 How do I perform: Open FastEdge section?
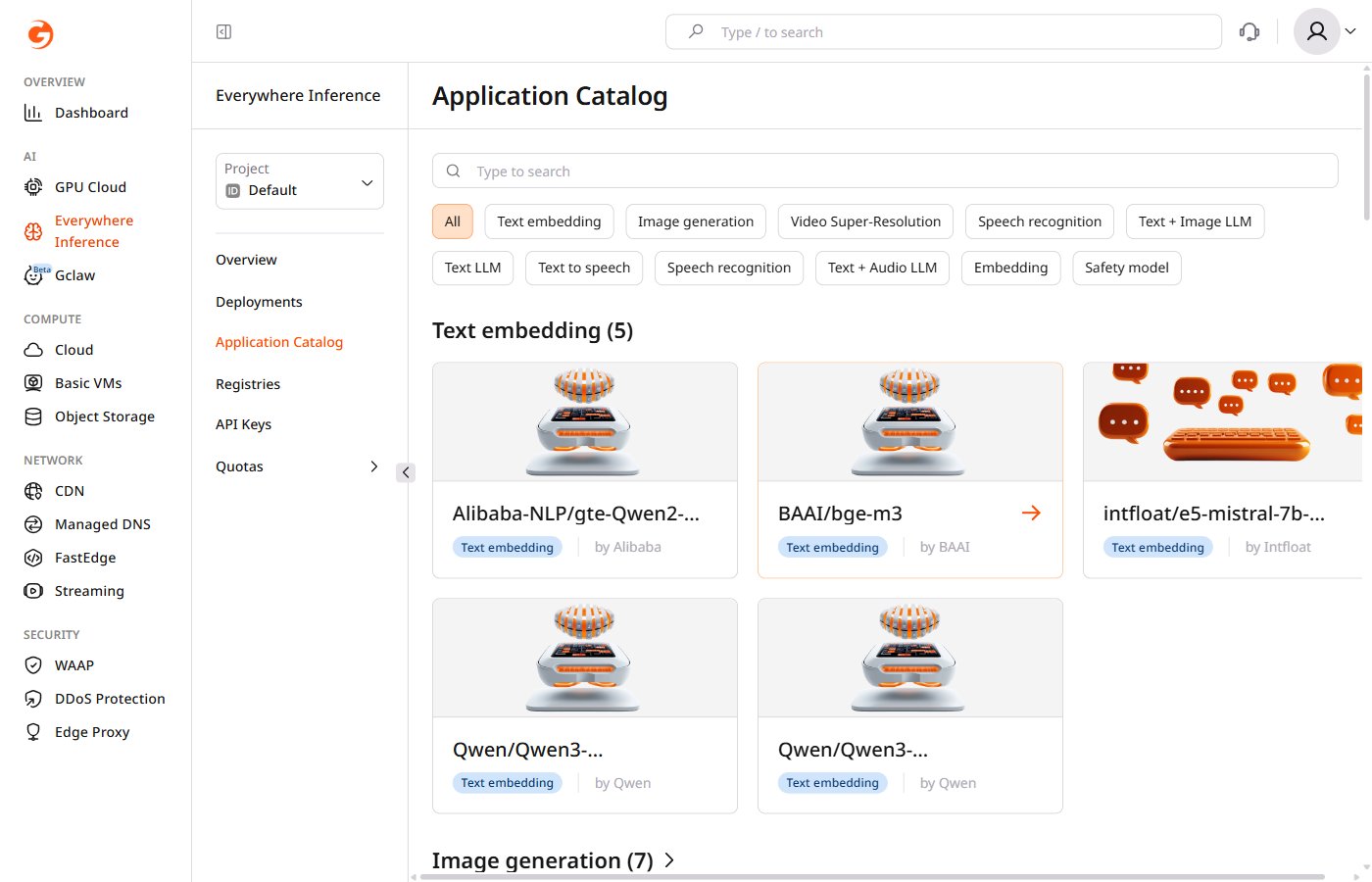tap(85, 558)
